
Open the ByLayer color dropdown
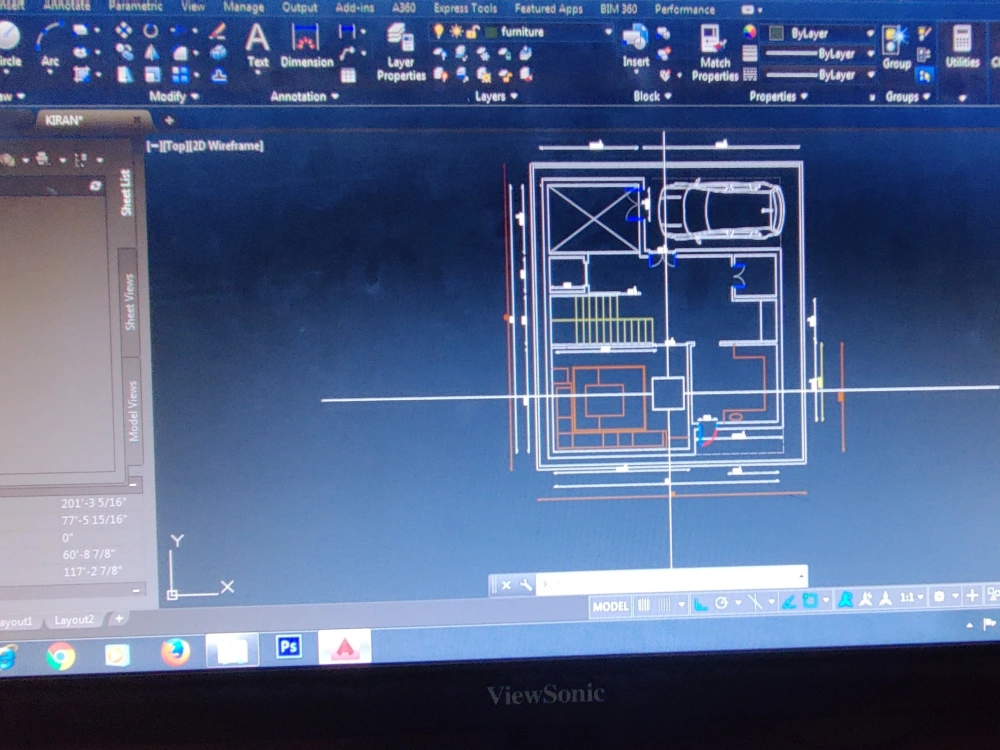pyautogui.click(x=870, y=33)
